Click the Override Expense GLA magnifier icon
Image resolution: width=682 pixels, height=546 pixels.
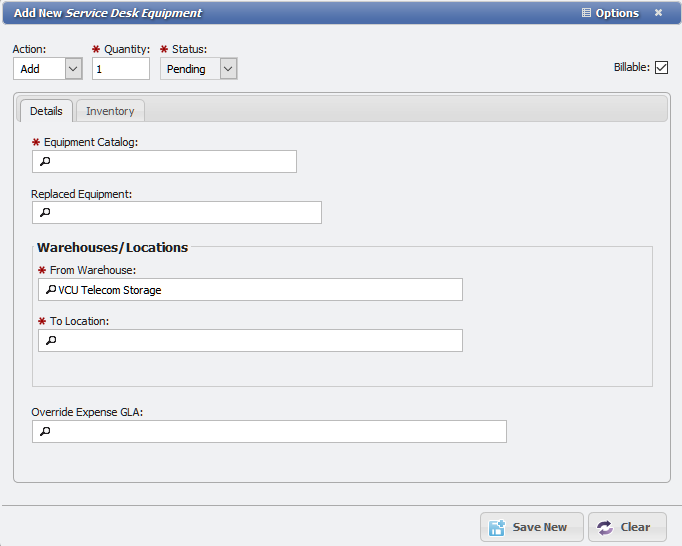click(44, 432)
